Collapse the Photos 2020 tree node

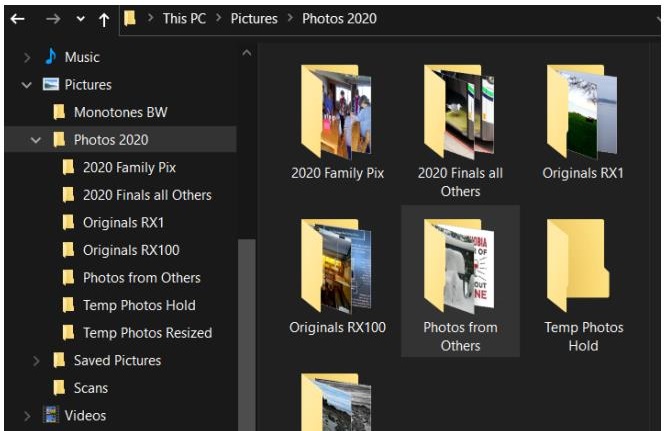point(36,140)
